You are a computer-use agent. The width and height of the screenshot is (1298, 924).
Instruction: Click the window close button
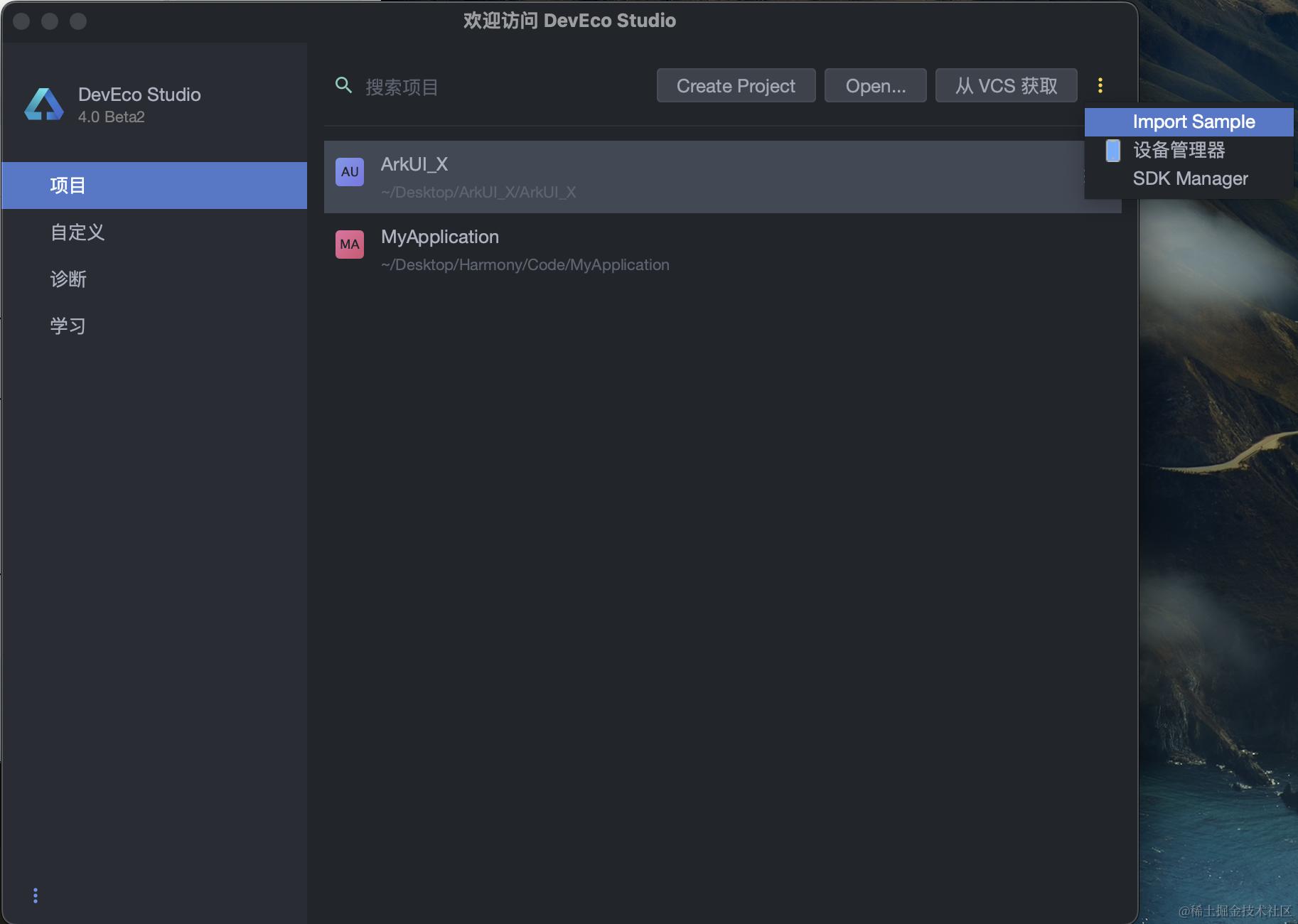point(21,21)
